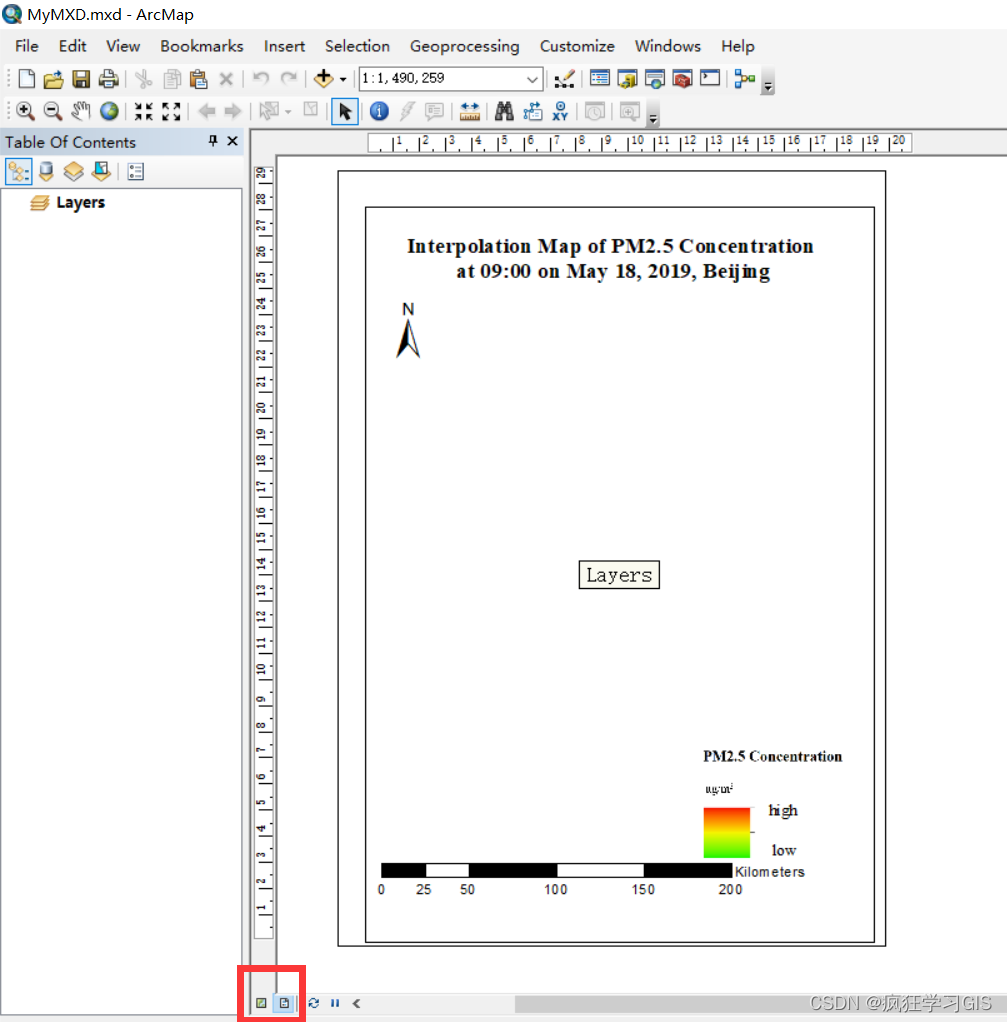Open the View menu
The width and height of the screenshot is (1007, 1022).
pos(123,46)
